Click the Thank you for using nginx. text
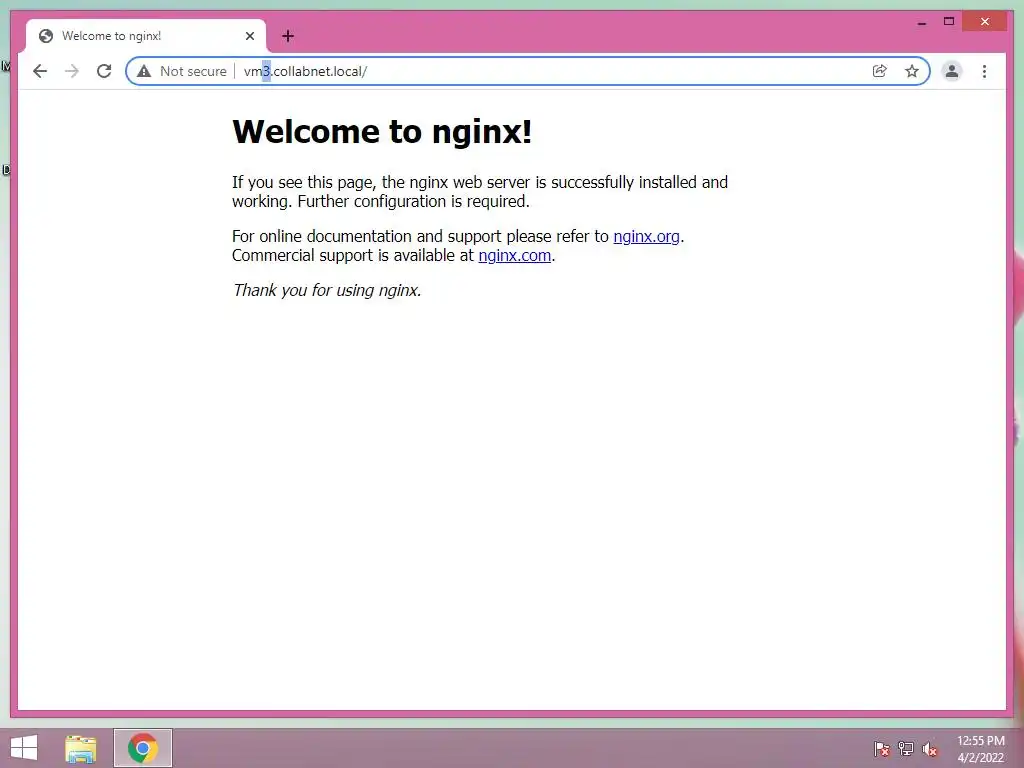1024x768 pixels. coord(327,290)
